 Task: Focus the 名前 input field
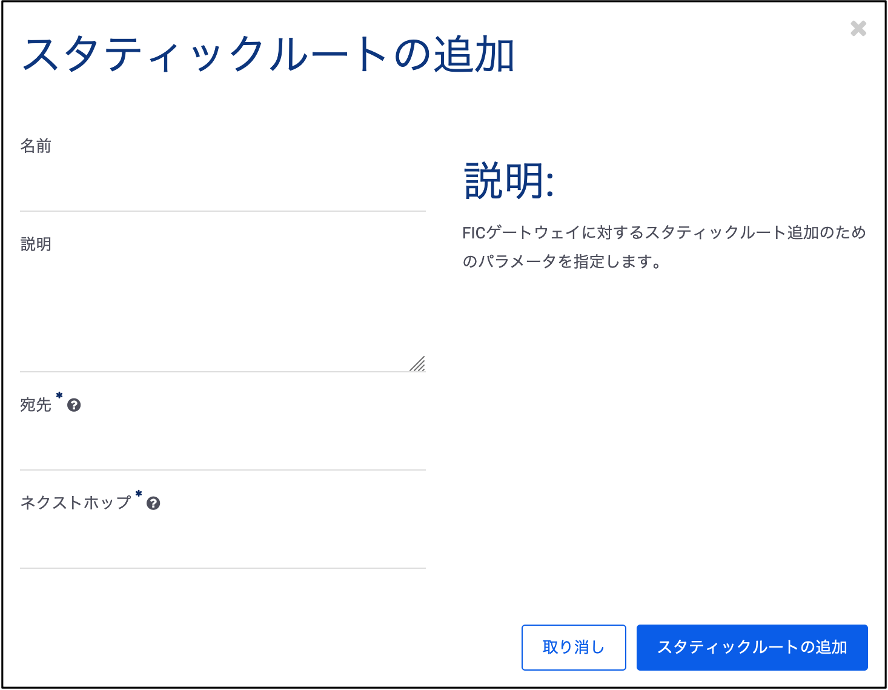tap(223, 186)
